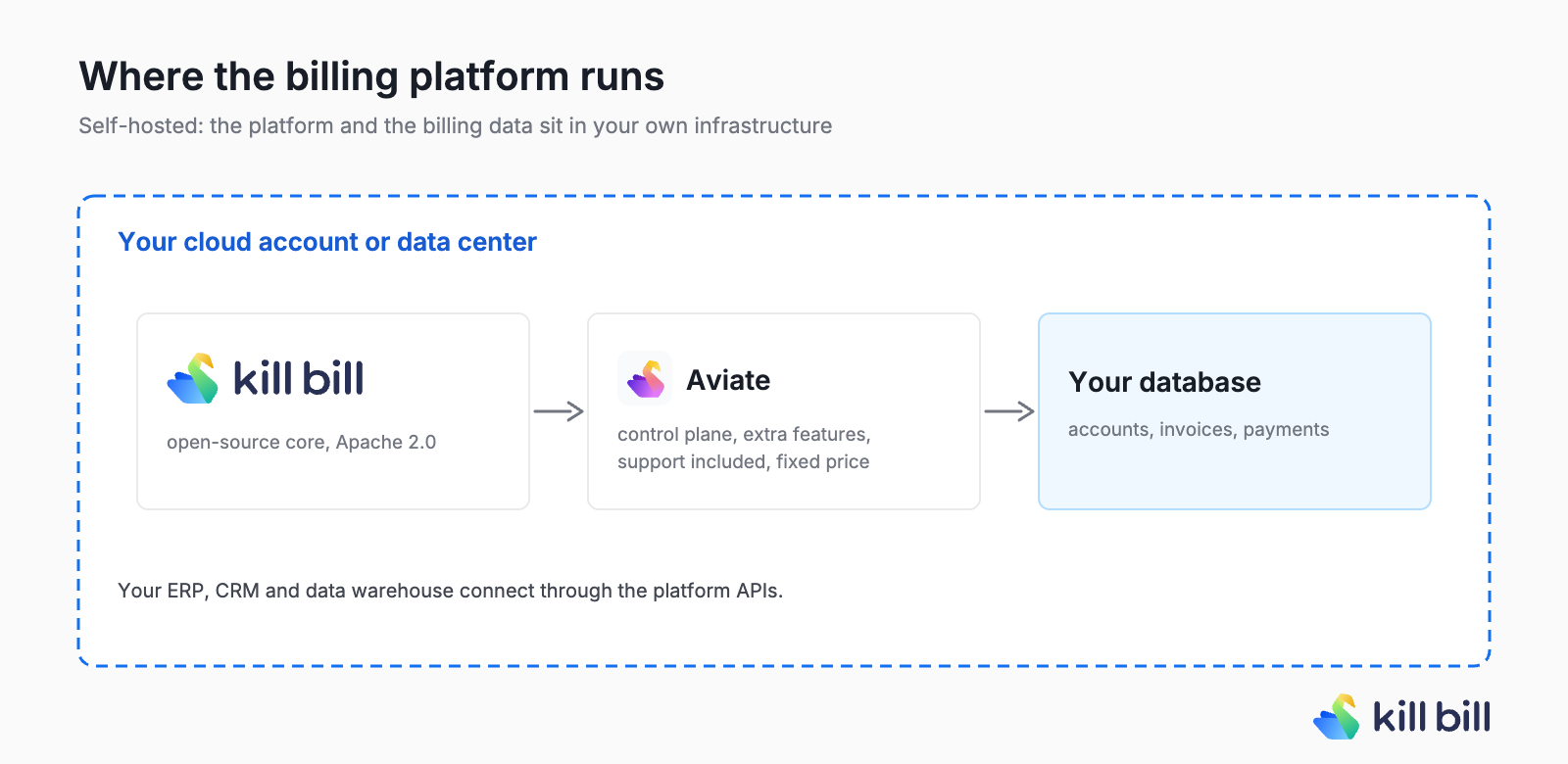
Task: Click the 'Where the billing platform runs' title
Action: [x=371, y=76]
